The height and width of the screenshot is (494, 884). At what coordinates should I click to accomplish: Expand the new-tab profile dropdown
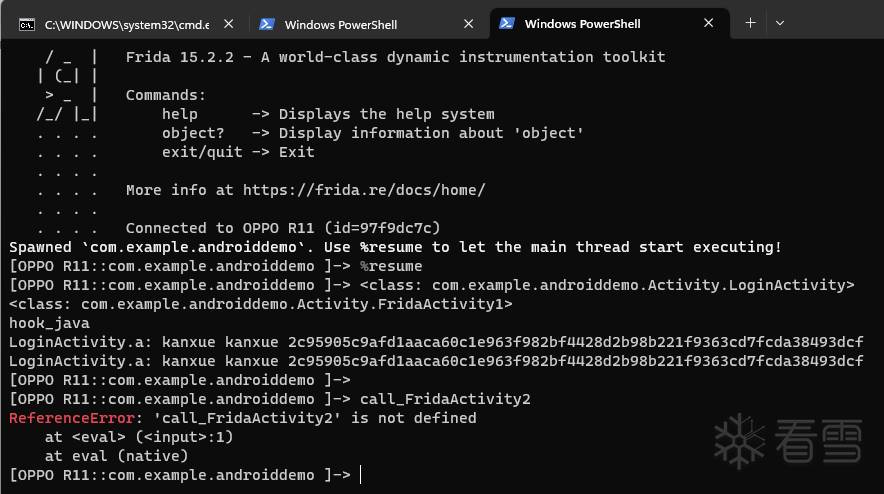(x=780, y=23)
